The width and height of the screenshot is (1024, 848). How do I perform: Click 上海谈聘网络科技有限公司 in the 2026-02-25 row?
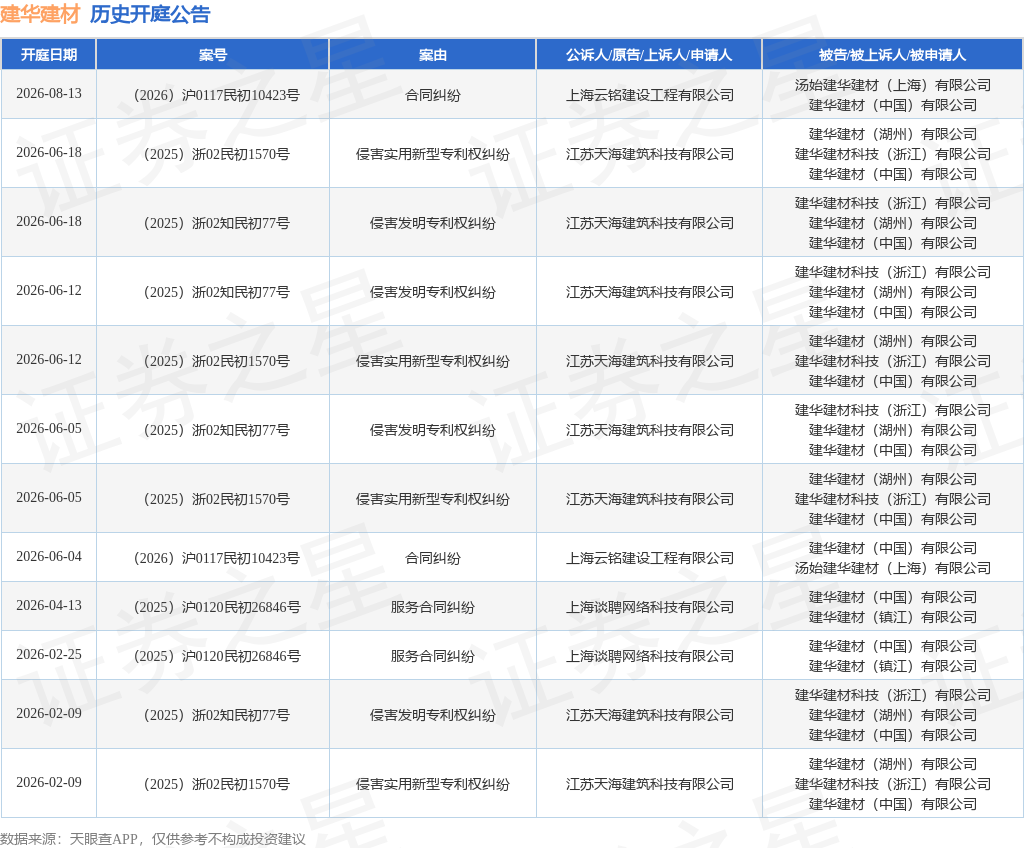pyautogui.click(x=650, y=656)
